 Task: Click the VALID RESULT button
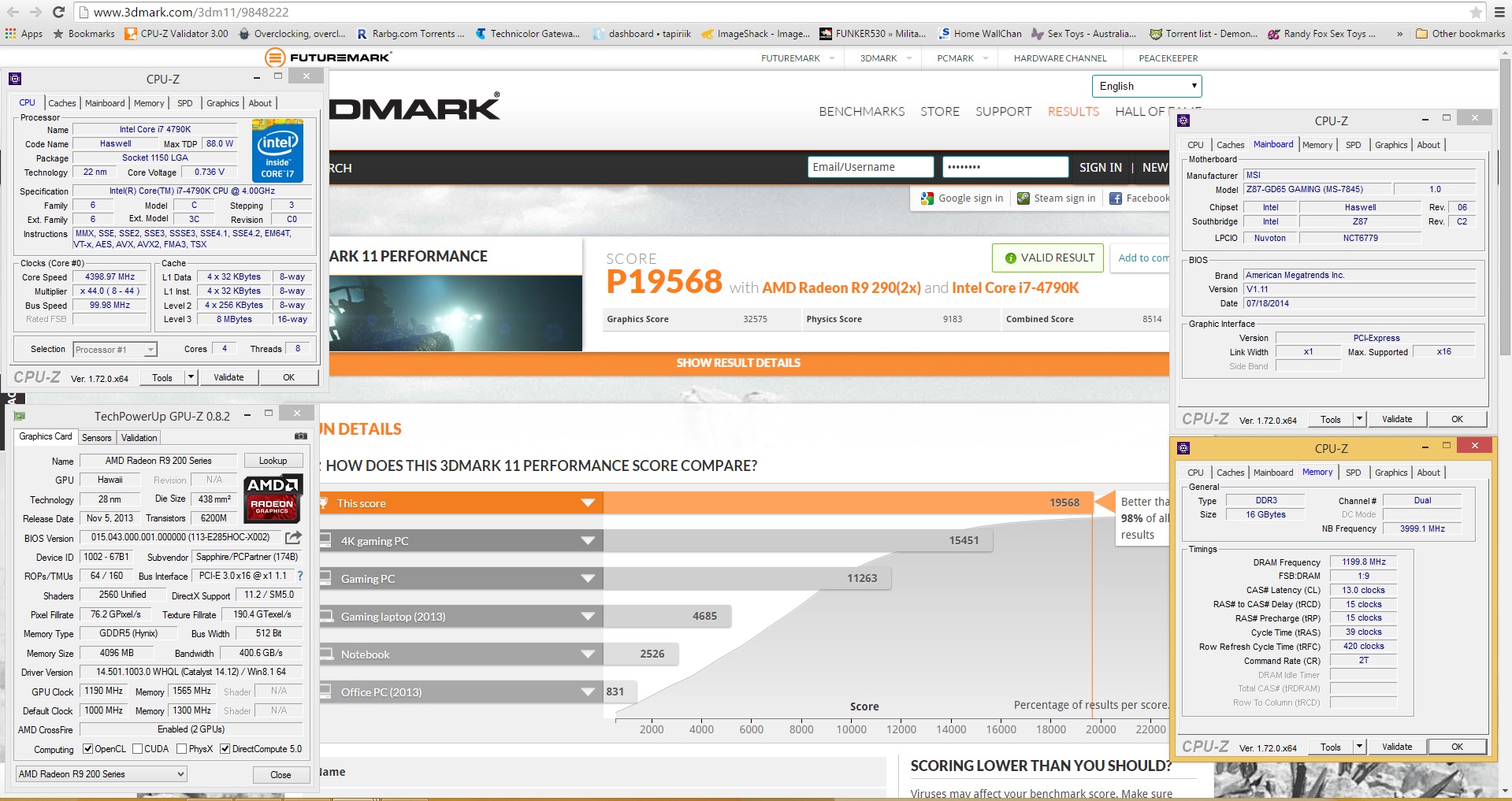click(1048, 258)
